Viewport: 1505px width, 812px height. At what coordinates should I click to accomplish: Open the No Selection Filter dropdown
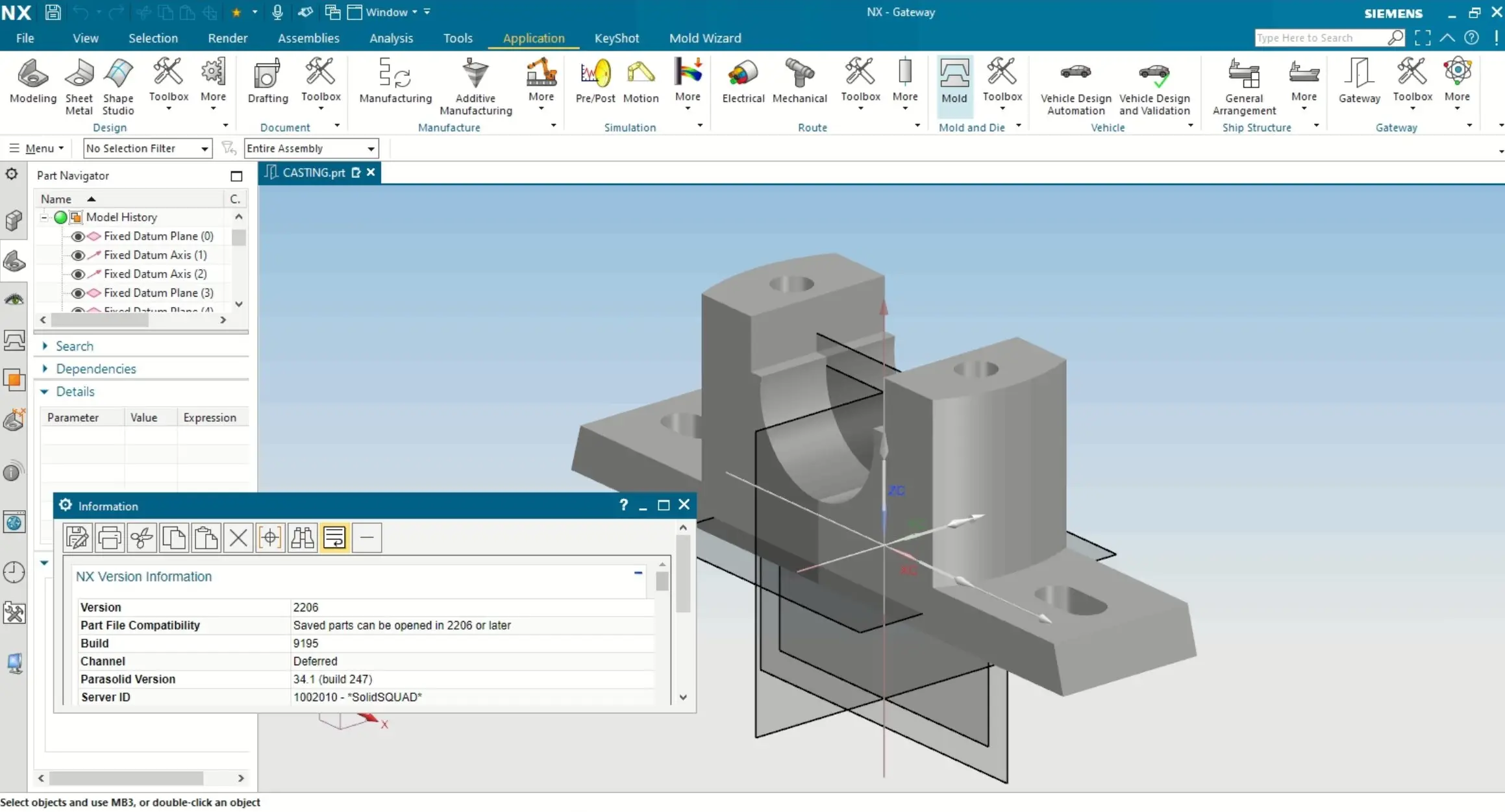pyautogui.click(x=148, y=148)
